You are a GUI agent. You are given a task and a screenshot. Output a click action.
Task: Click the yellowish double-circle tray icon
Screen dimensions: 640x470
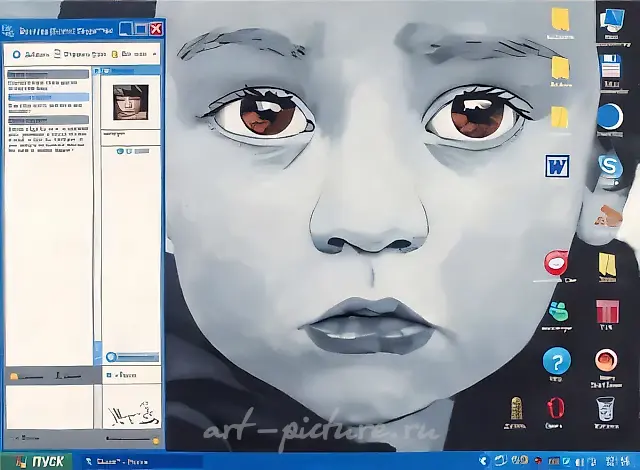coord(519,461)
